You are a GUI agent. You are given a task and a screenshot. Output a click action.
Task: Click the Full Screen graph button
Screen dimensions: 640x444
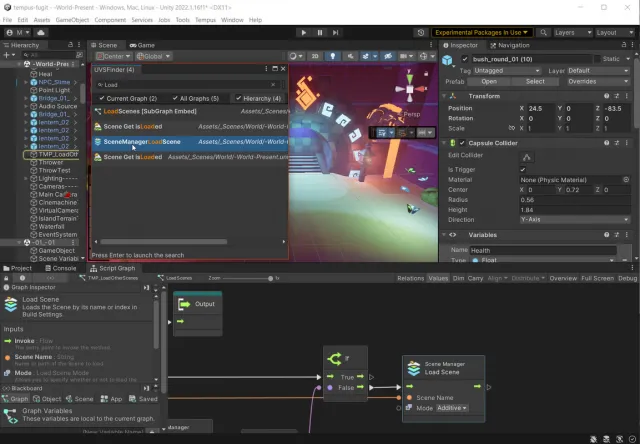coord(597,278)
